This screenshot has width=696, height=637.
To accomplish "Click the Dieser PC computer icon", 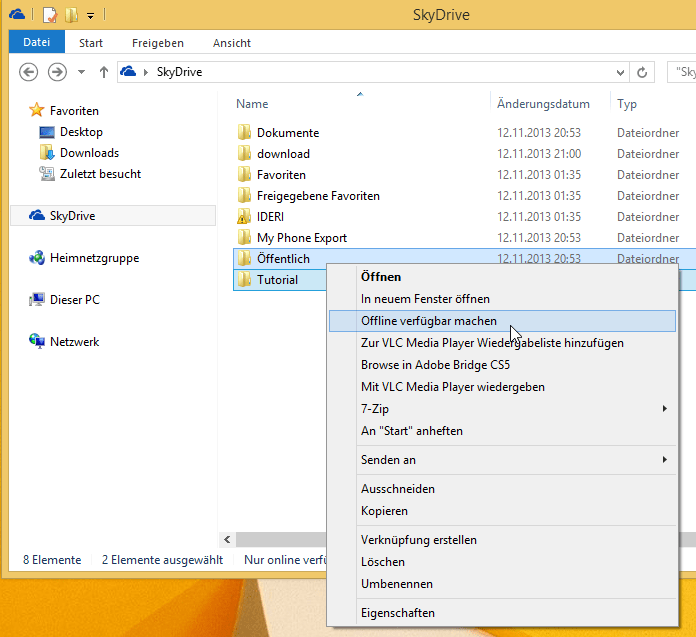I will [36, 300].
